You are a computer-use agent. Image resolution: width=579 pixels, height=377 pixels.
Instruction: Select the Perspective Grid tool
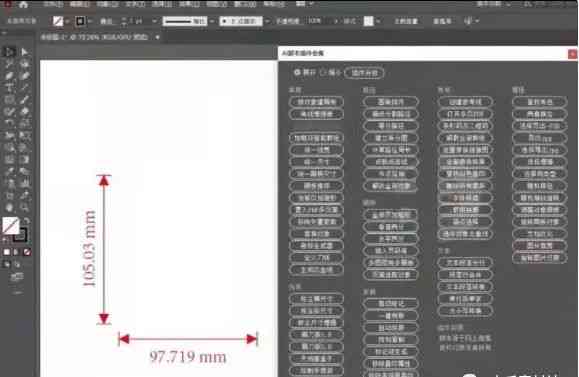coord(24,148)
